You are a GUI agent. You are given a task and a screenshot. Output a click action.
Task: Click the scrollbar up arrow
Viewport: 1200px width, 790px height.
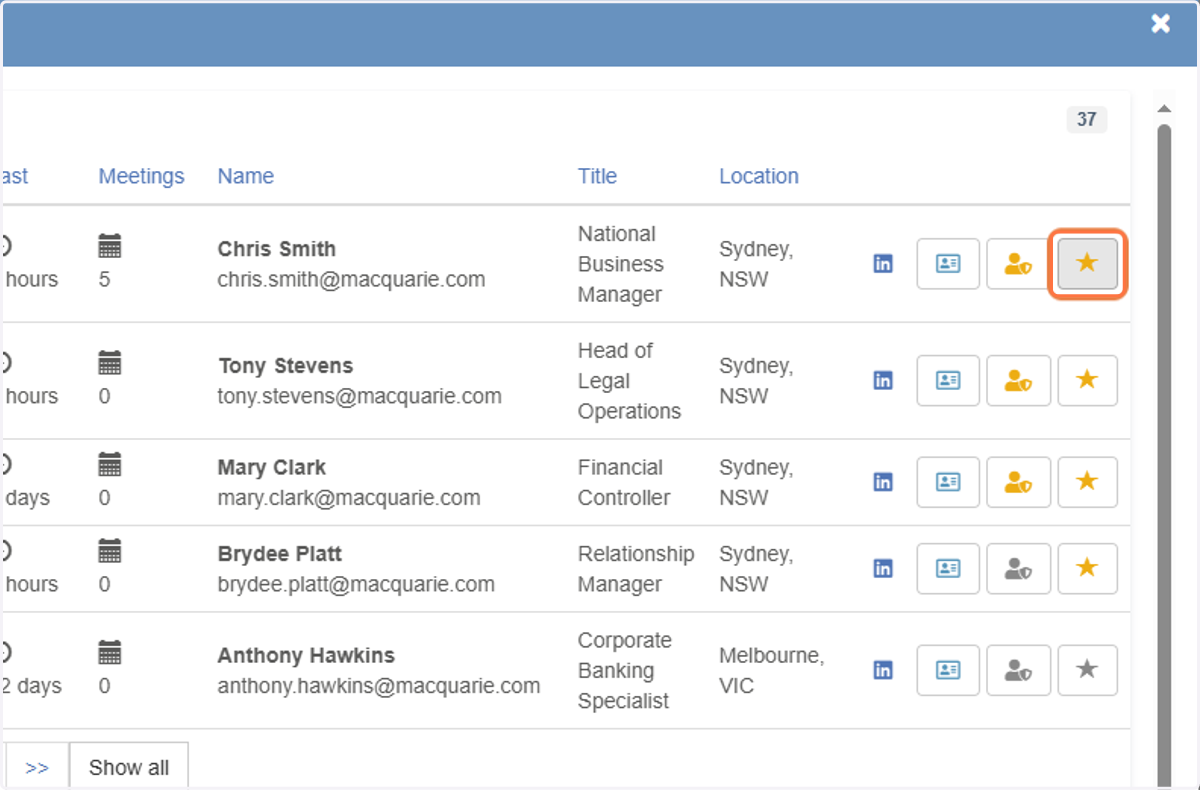[x=1164, y=108]
